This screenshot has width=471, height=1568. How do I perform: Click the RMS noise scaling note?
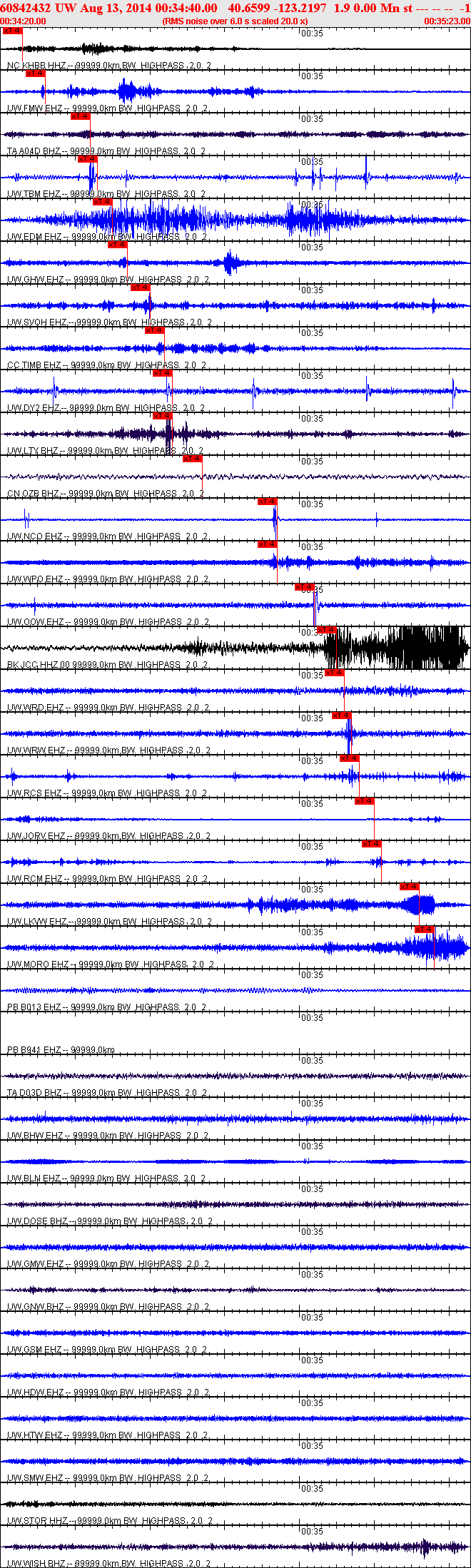[x=235, y=21]
